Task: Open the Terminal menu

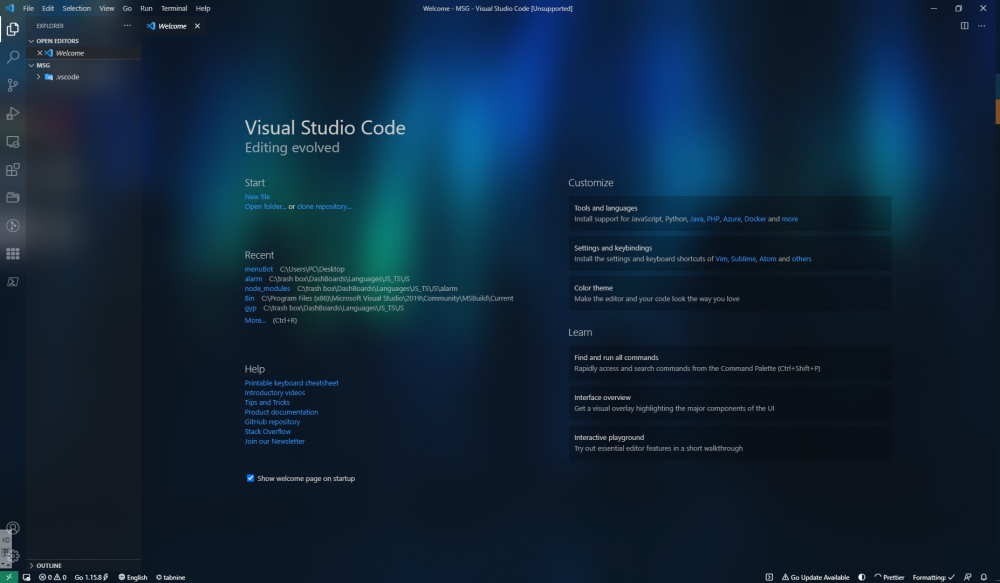Action: pyautogui.click(x=174, y=8)
